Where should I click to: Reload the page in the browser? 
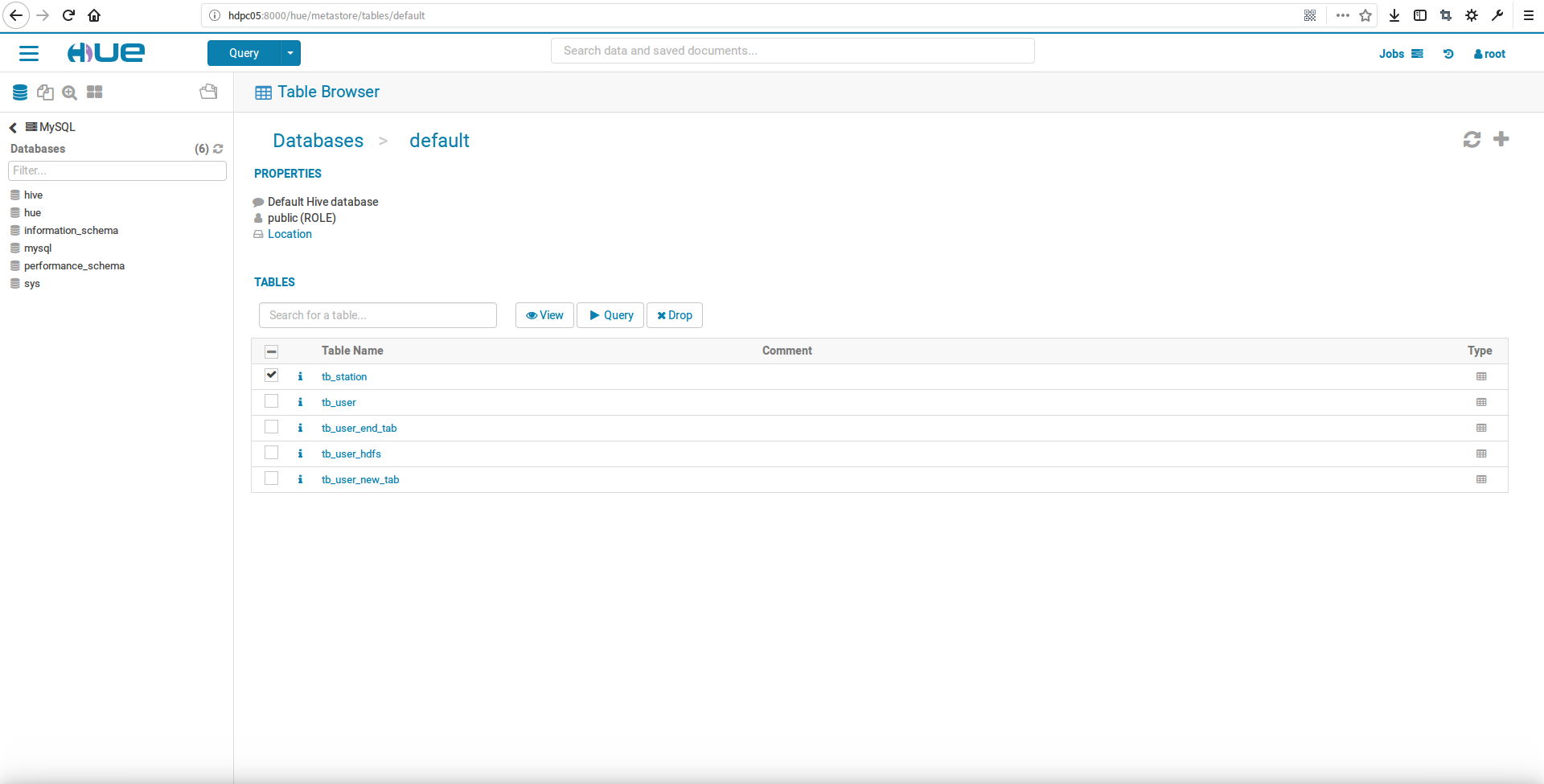[x=68, y=15]
